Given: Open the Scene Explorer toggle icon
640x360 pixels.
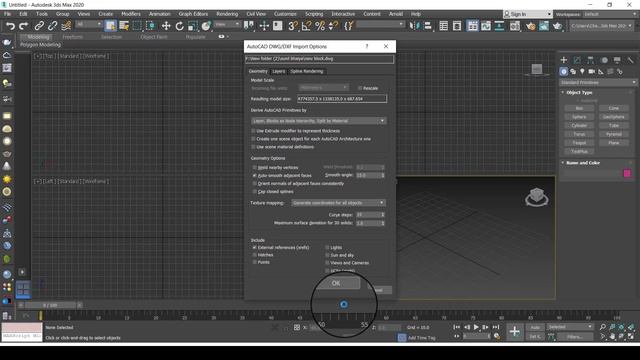Looking at the screenshot, I should point(444,26).
